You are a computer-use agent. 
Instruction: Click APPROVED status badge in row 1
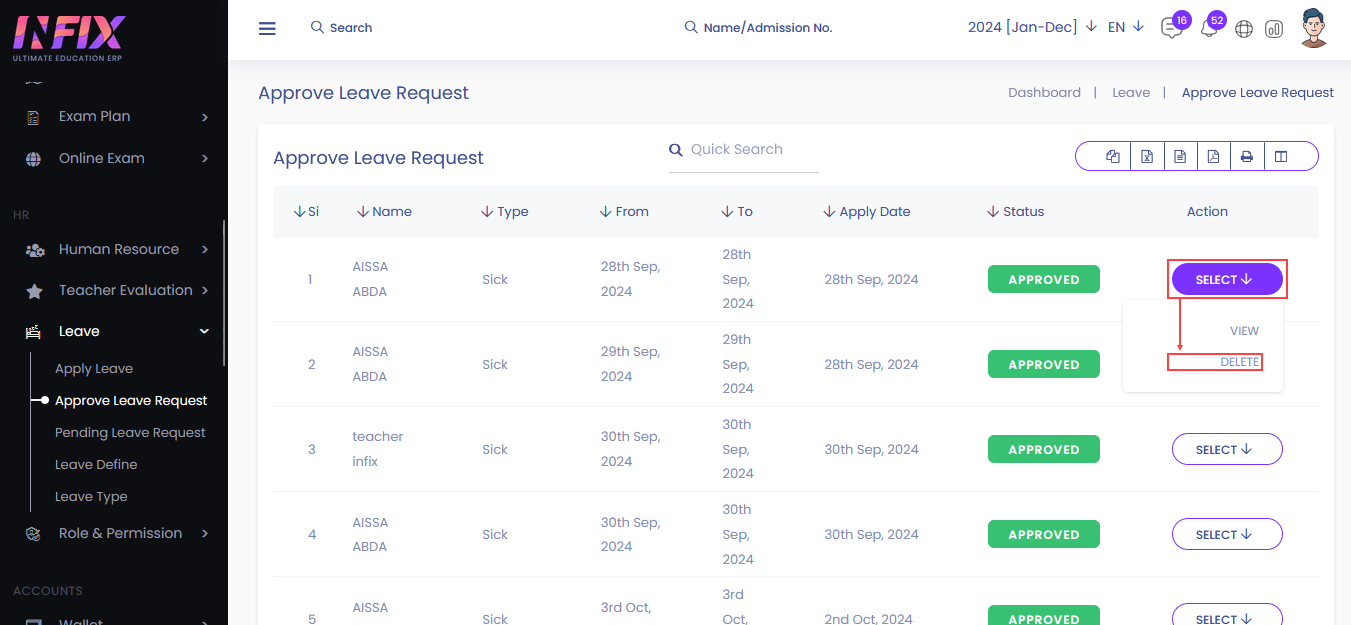1044,280
